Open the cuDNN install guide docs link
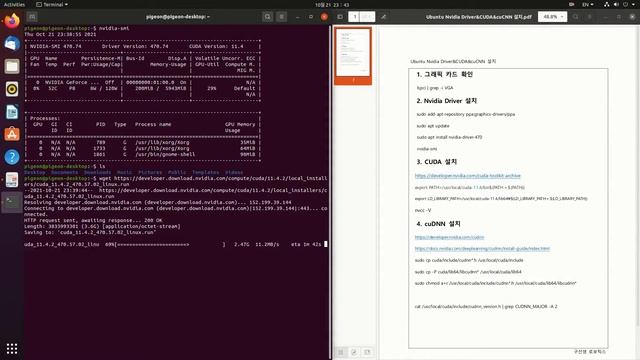 pos(482,248)
